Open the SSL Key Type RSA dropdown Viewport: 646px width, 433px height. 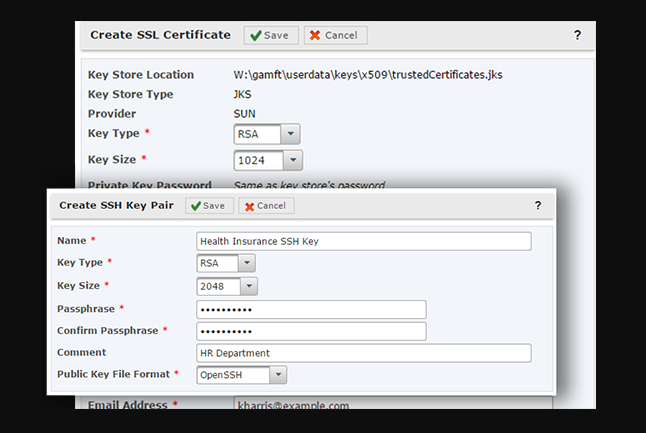click(x=267, y=134)
